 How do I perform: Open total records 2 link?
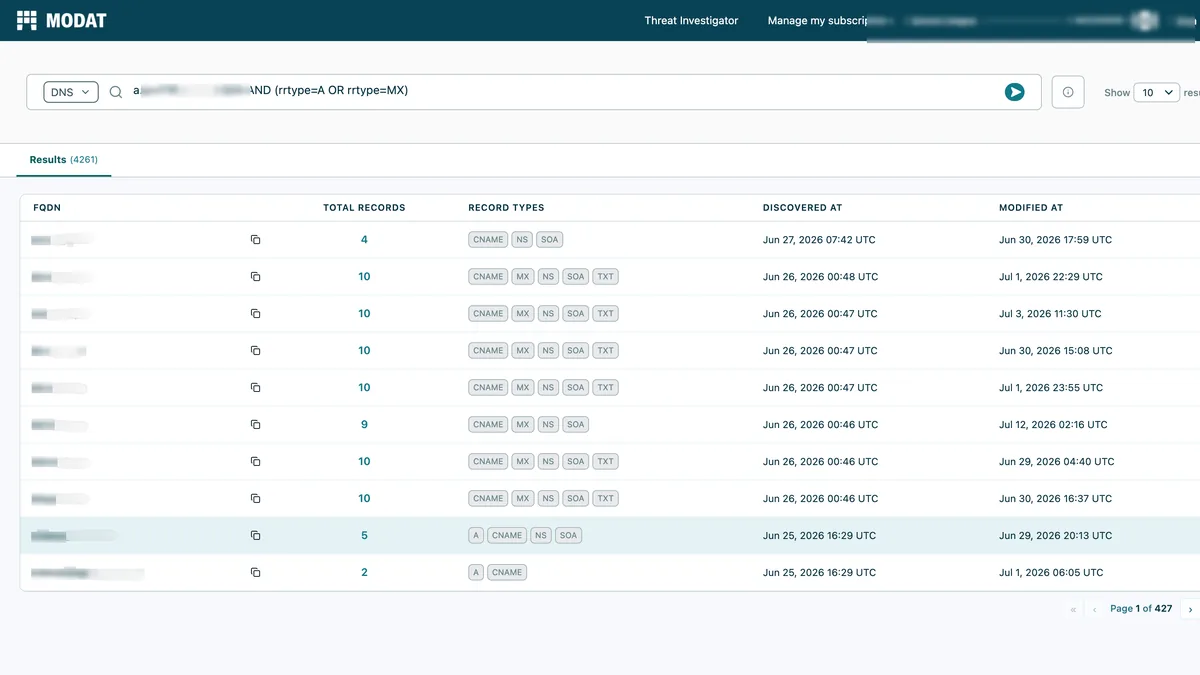[364, 573]
